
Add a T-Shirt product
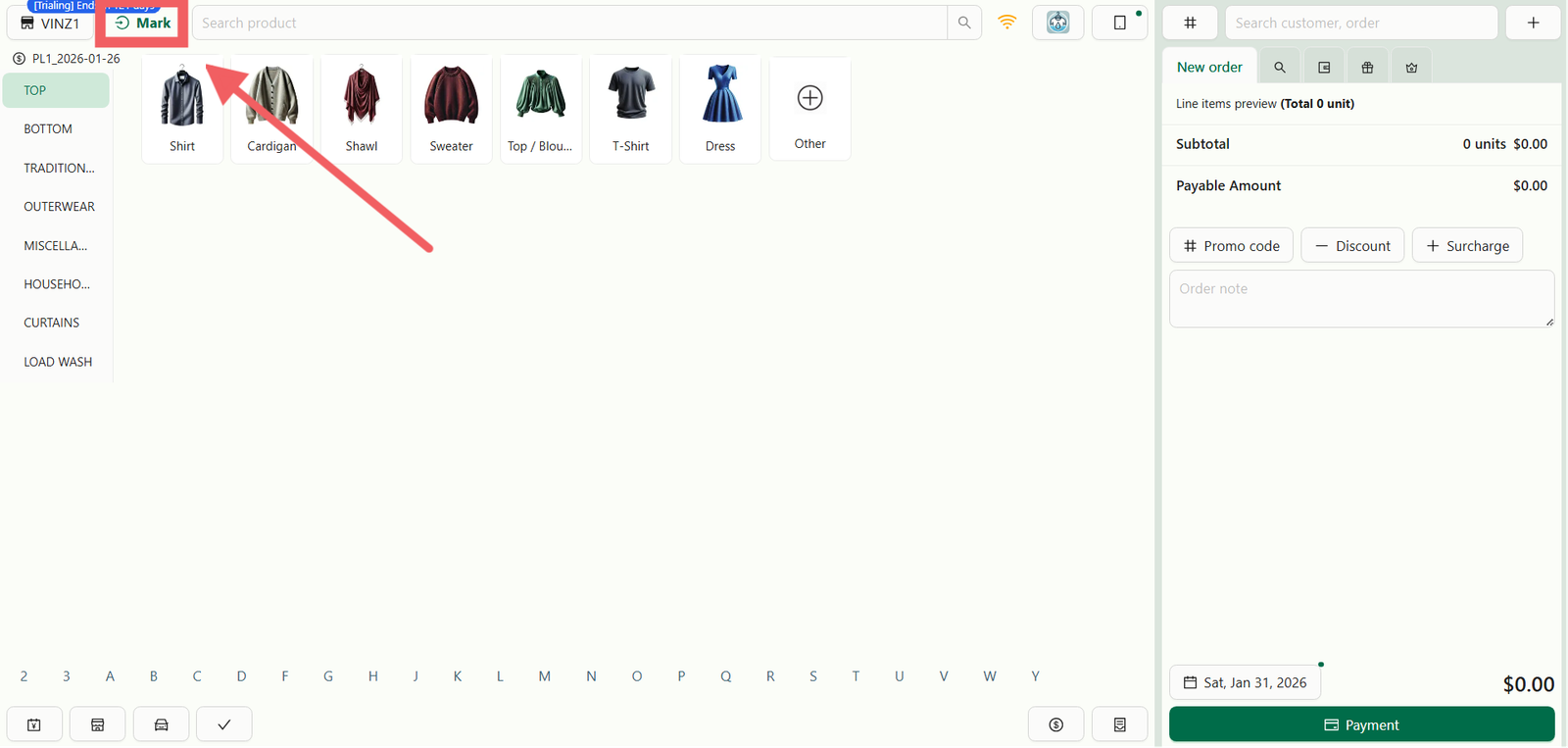click(x=630, y=109)
